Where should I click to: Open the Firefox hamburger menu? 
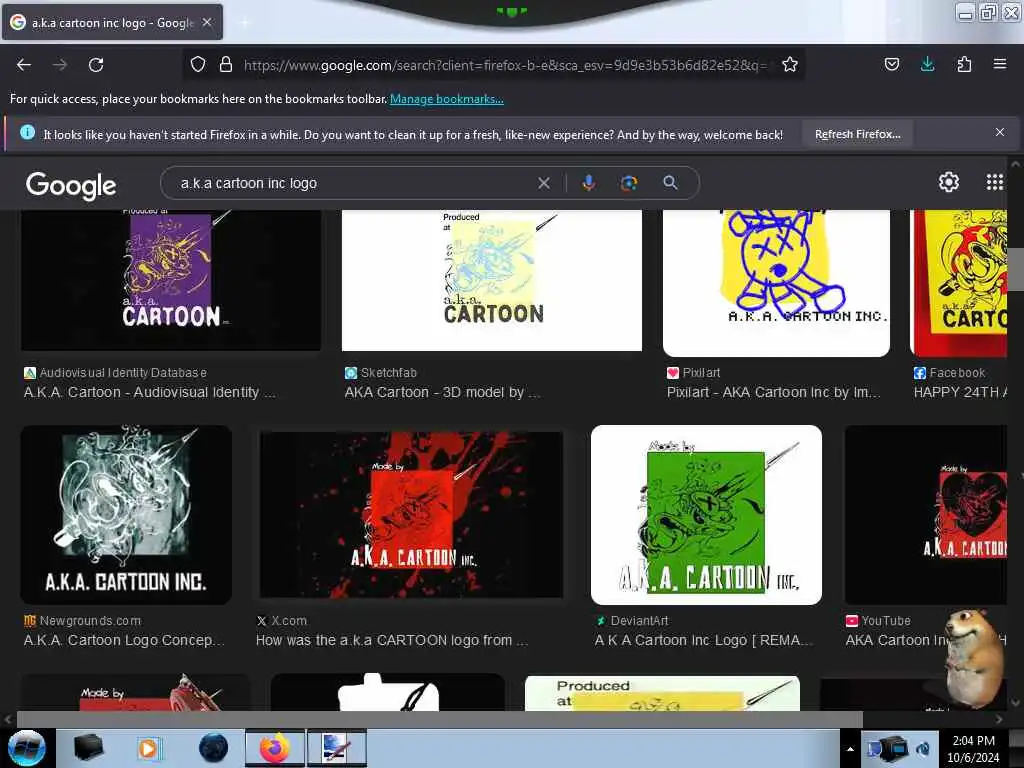pos(1000,64)
